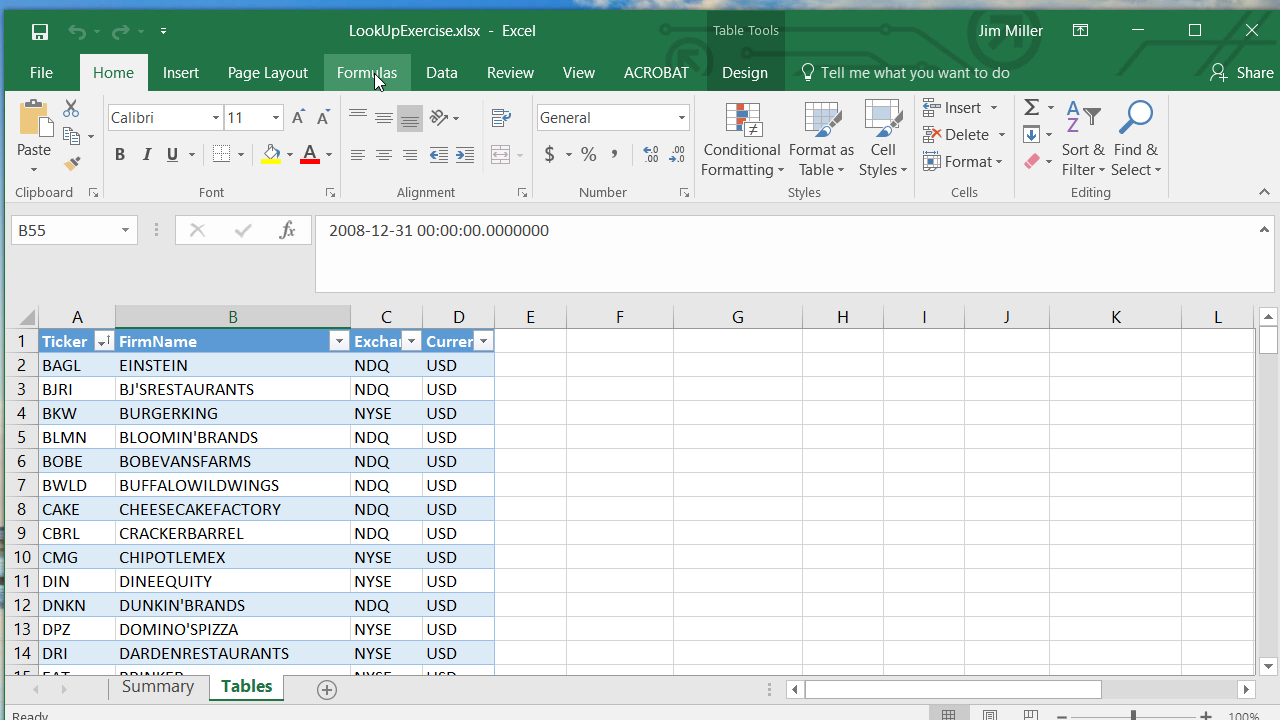Click the Increase Font Size icon
This screenshot has height=720, width=1280.
[298, 118]
